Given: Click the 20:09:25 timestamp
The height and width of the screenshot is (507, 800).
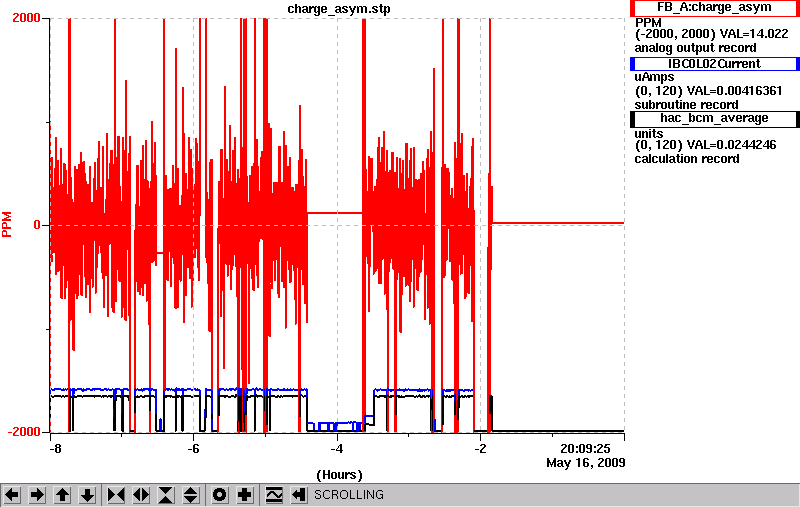Looking at the screenshot, I should coord(585,449).
